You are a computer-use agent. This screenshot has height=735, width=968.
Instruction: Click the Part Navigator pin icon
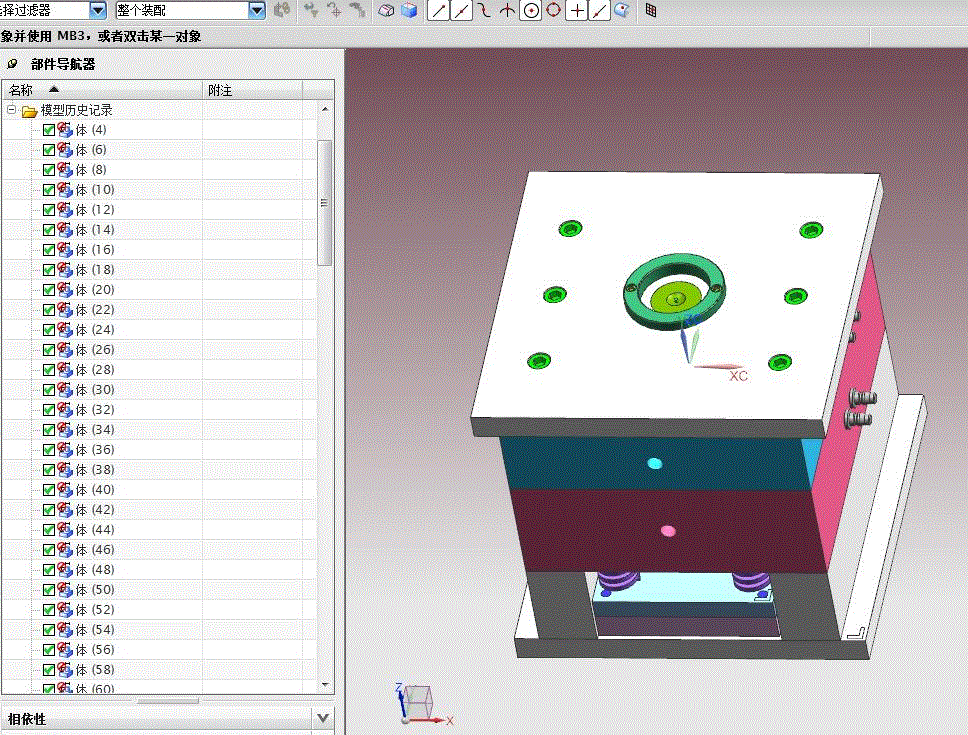(x=12, y=64)
